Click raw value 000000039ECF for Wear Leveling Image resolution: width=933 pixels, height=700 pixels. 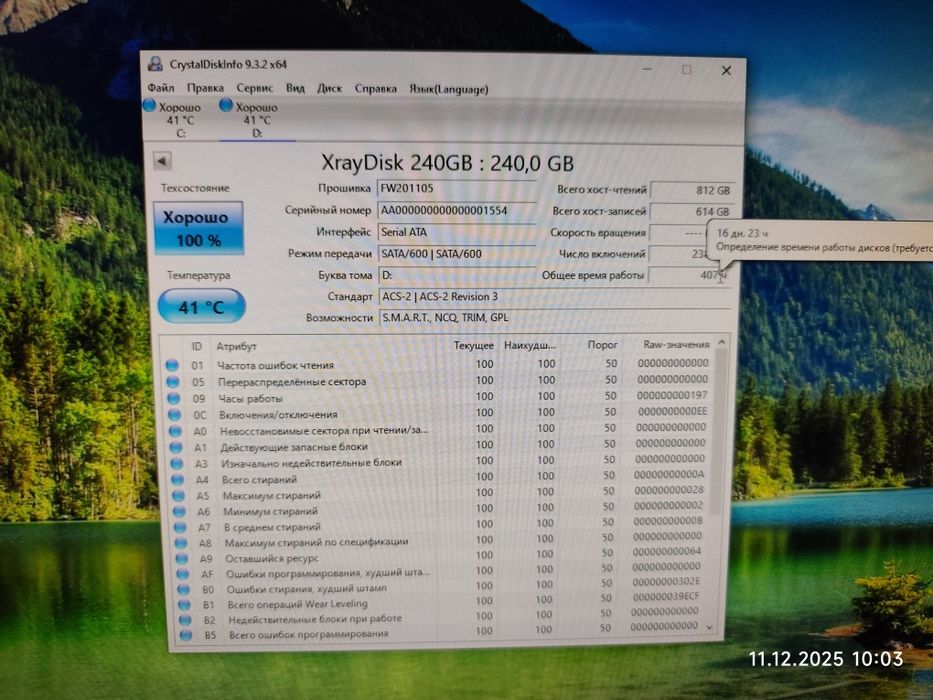(665, 596)
